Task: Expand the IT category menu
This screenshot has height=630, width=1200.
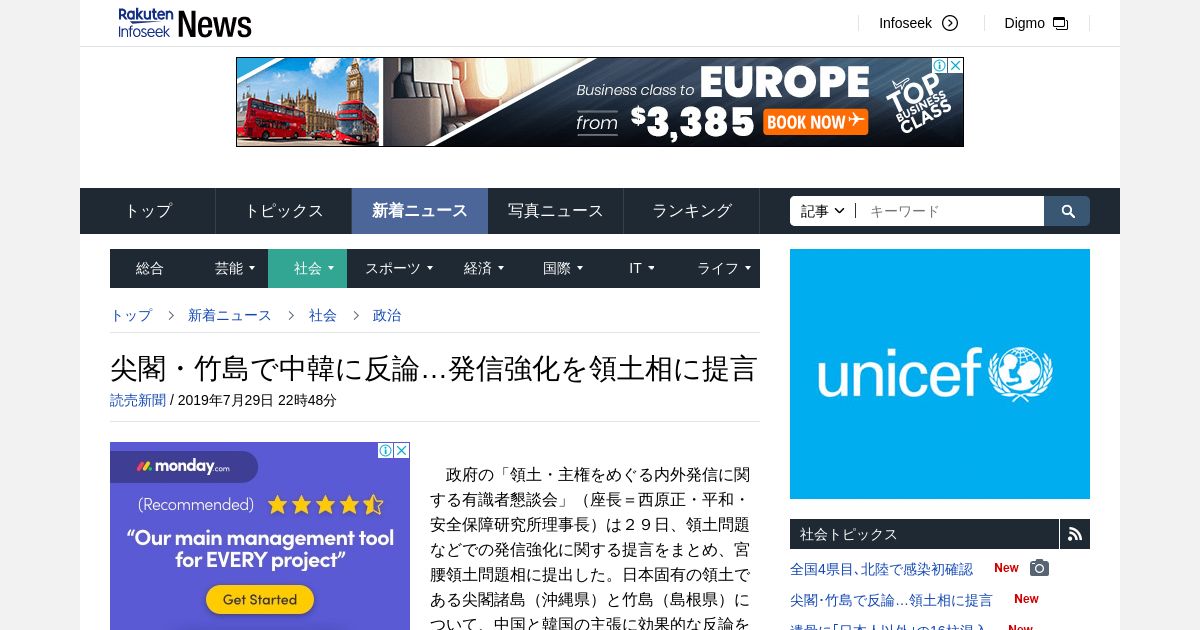Action: pos(641,268)
